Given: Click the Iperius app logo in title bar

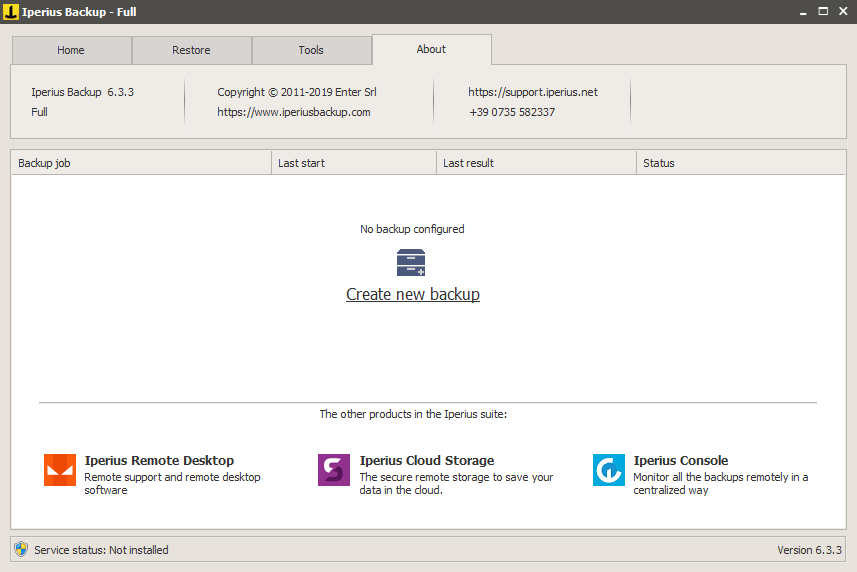Looking at the screenshot, I should (10, 11).
